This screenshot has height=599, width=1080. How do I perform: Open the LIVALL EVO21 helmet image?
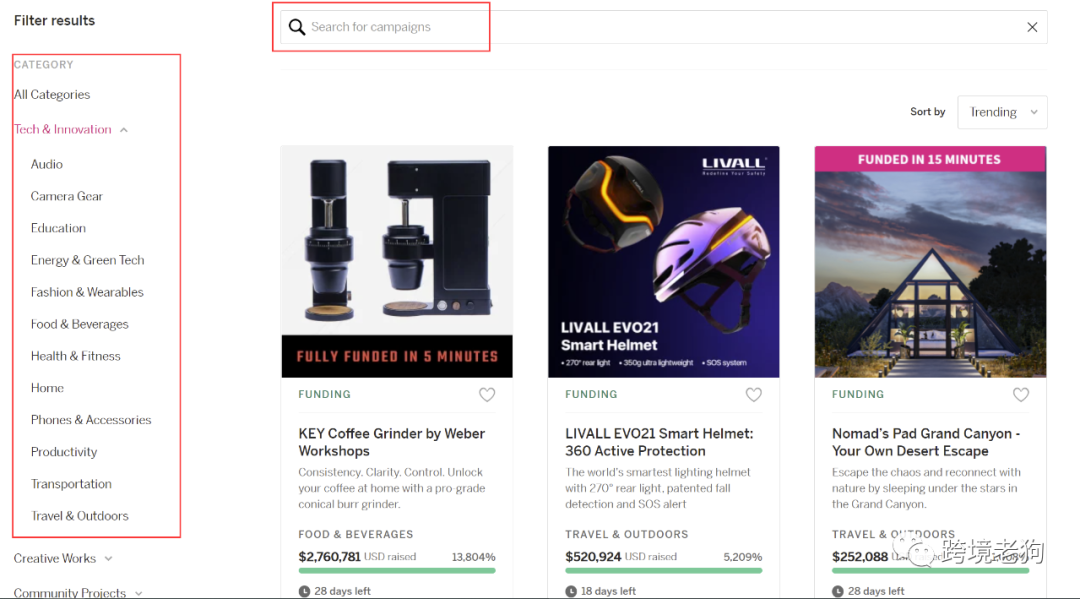pyautogui.click(x=663, y=262)
